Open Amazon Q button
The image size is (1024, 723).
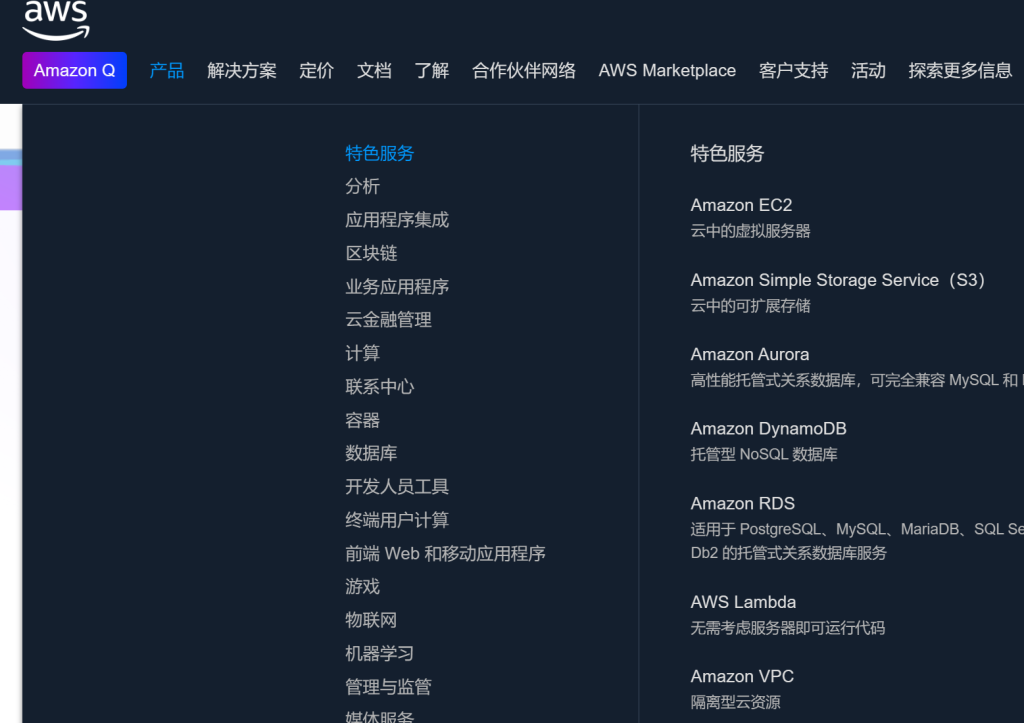pos(74,71)
